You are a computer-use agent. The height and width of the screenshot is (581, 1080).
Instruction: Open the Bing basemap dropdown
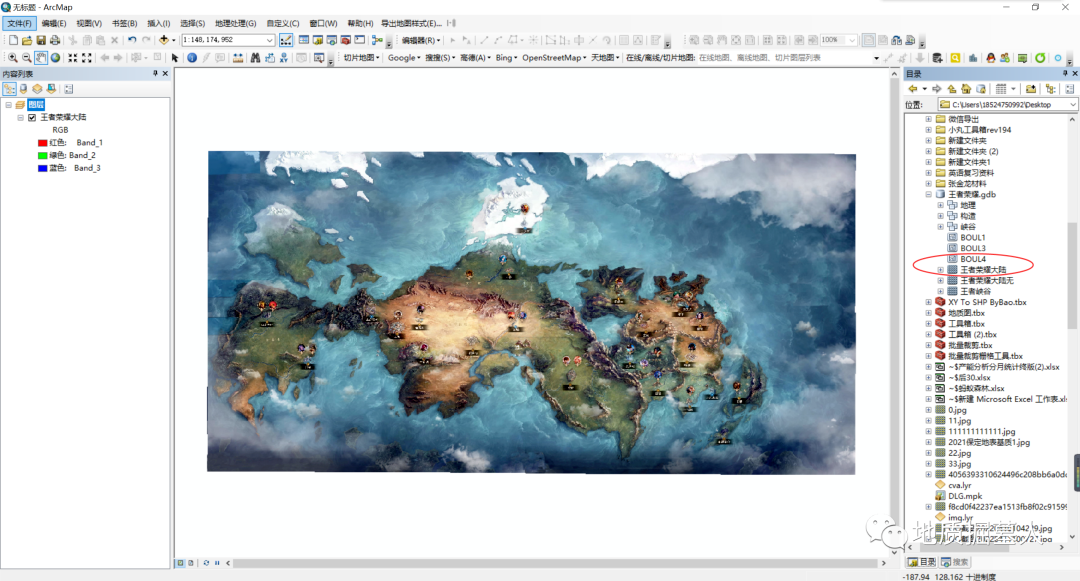pyautogui.click(x=506, y=58)
